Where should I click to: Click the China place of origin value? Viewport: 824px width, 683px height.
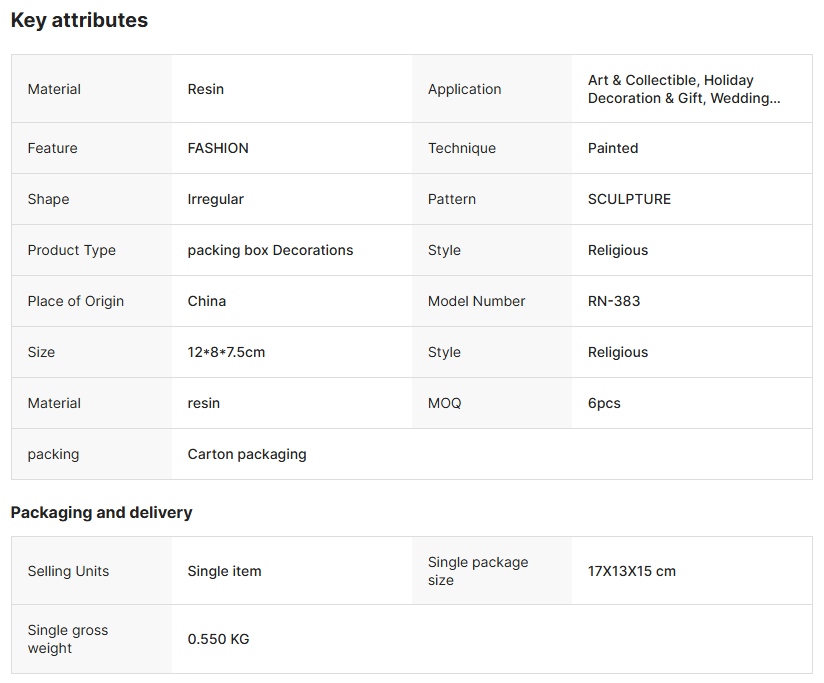coord(207,301)
